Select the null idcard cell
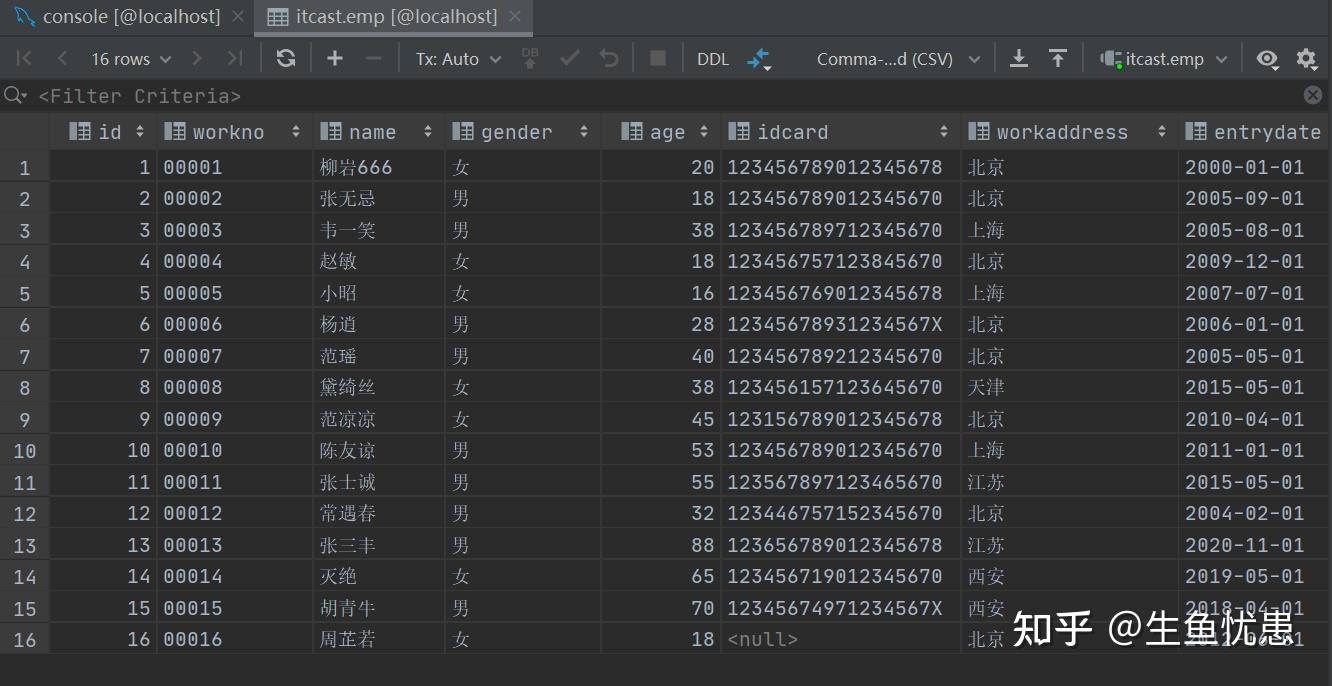 click(x=841, y=639)
